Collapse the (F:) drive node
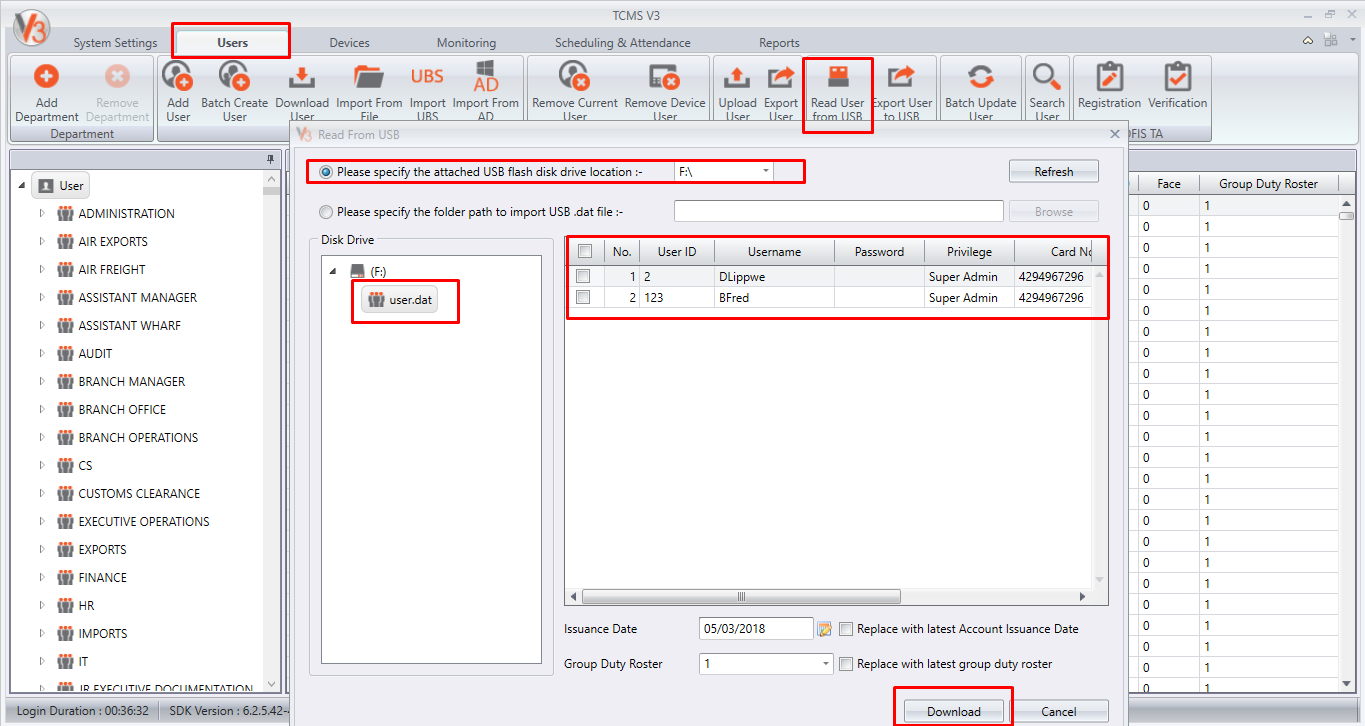This screenshot has height=726, width=1365. click(333, 272)
